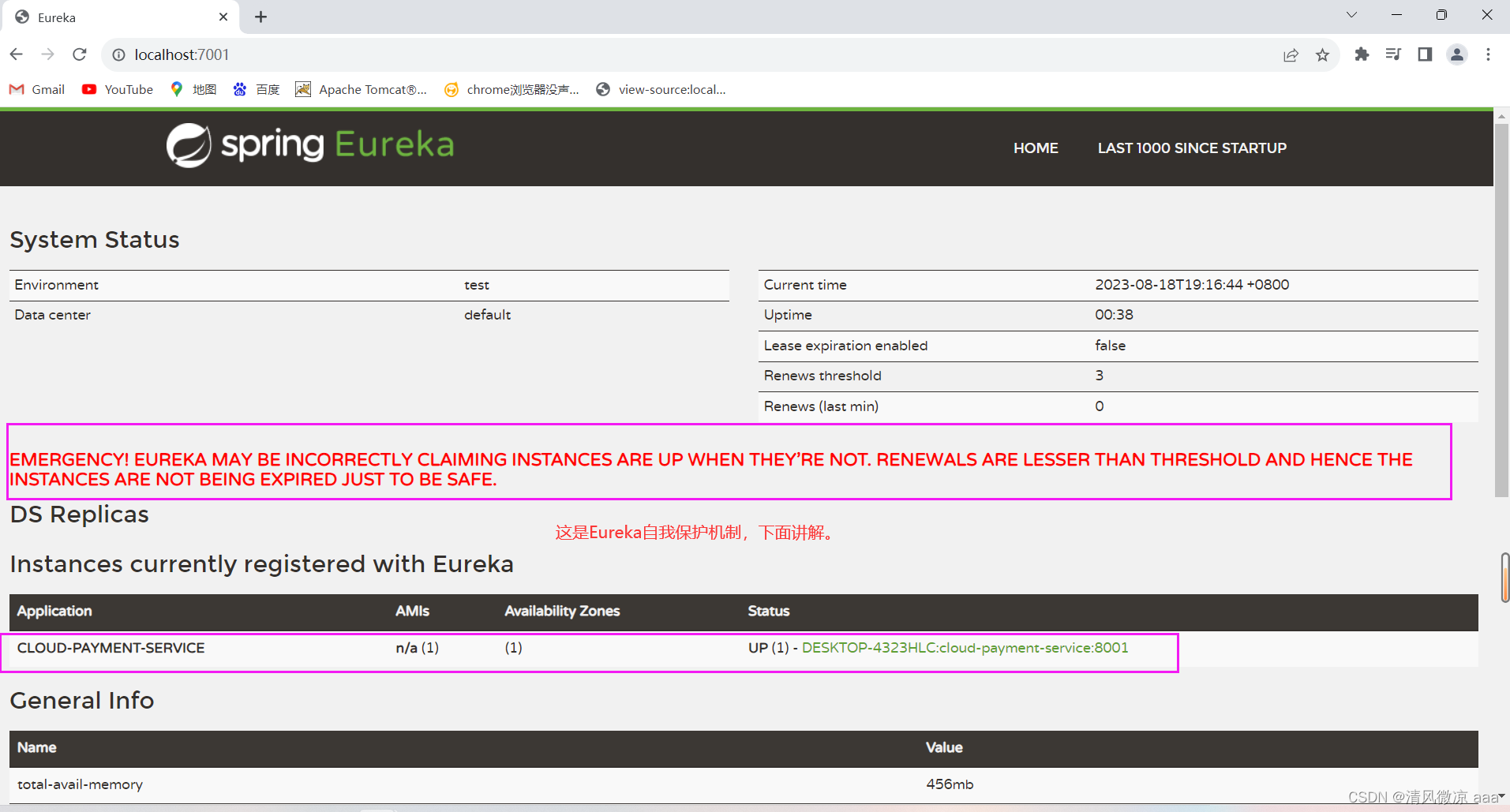Go to HOME in Eureka nav
The image size is (1510, 812).
coord(1036,148)
